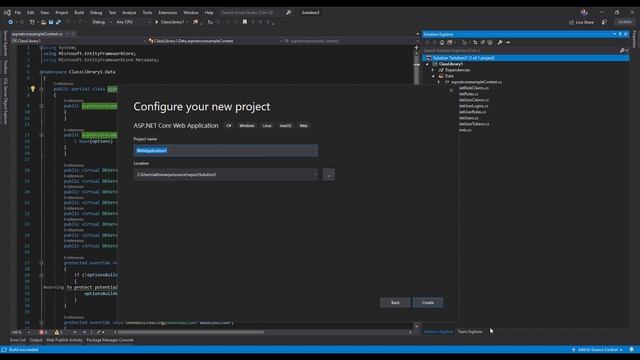The width and height of the screenshot is (640, 360).
Task: Click Preview Selected Items icon in Solution Explorer
Action: (508, 42)
